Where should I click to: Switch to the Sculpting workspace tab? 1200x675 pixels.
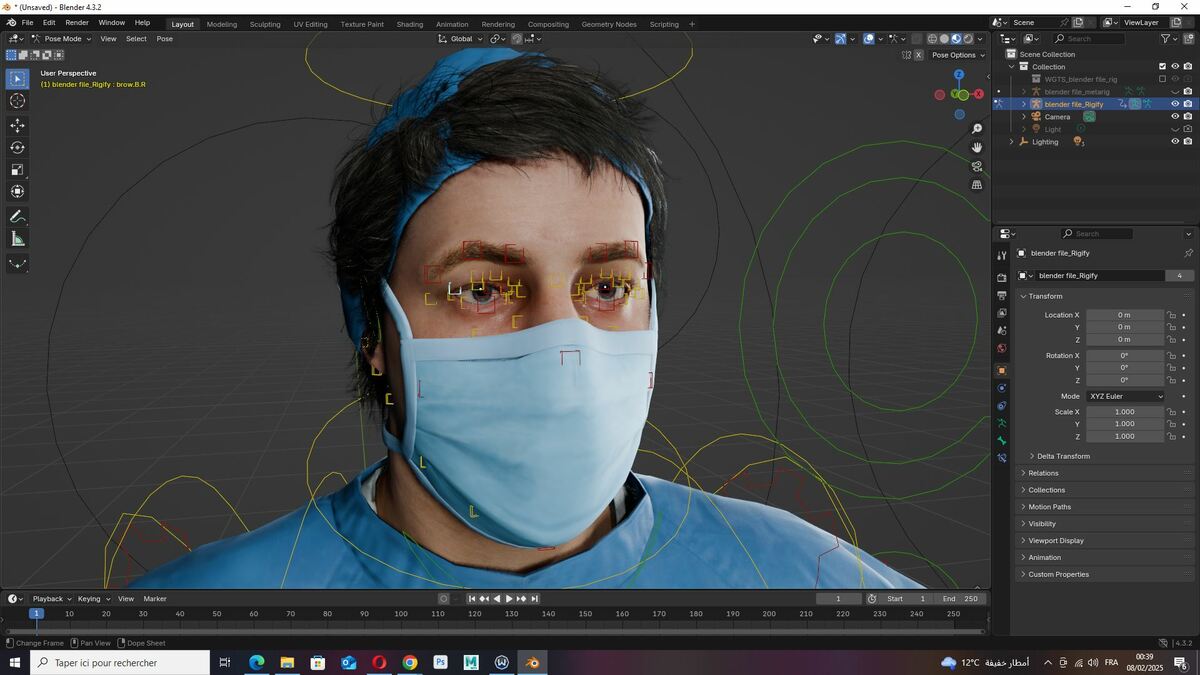pos(265,24)
